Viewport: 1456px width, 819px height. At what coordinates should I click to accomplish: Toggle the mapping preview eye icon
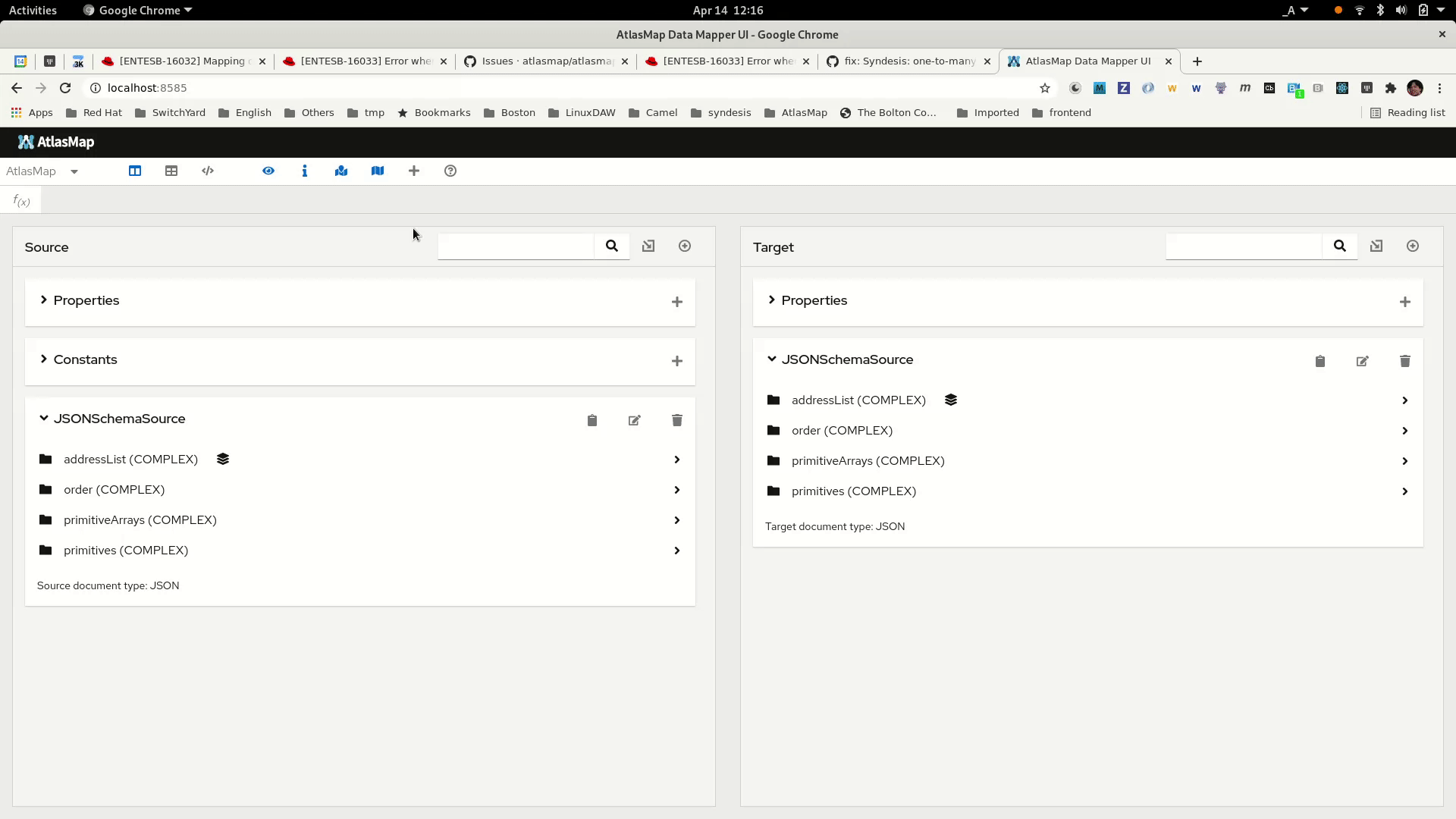click(268, 171)
